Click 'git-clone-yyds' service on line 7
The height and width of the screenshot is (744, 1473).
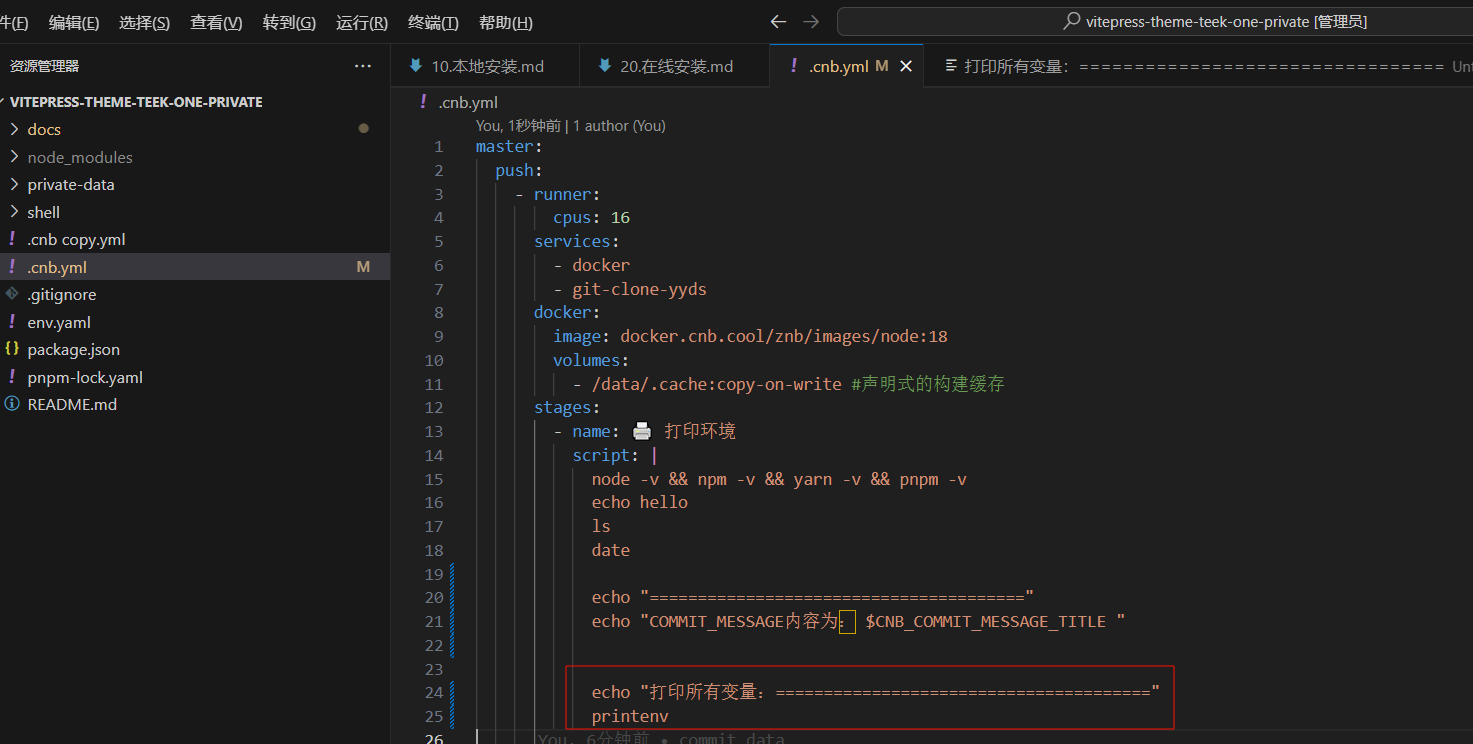pos(639,289)
